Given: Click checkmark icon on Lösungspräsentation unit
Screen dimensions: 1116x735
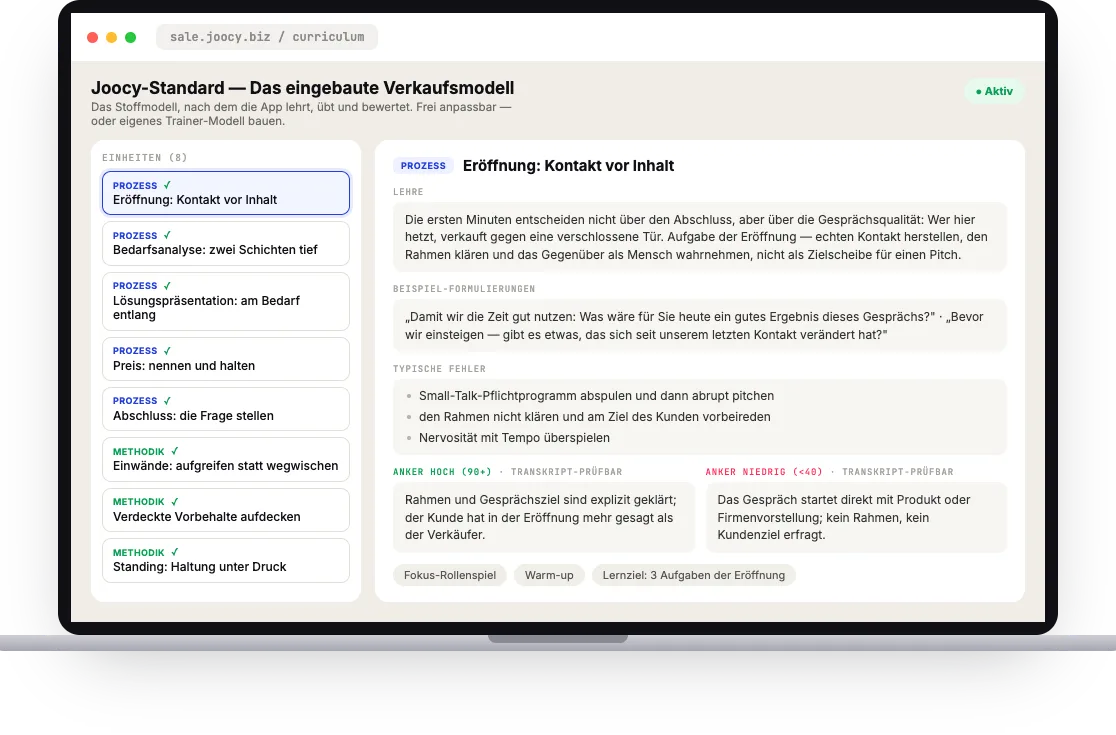Looking at the screenshot, I should click(167, 285).
